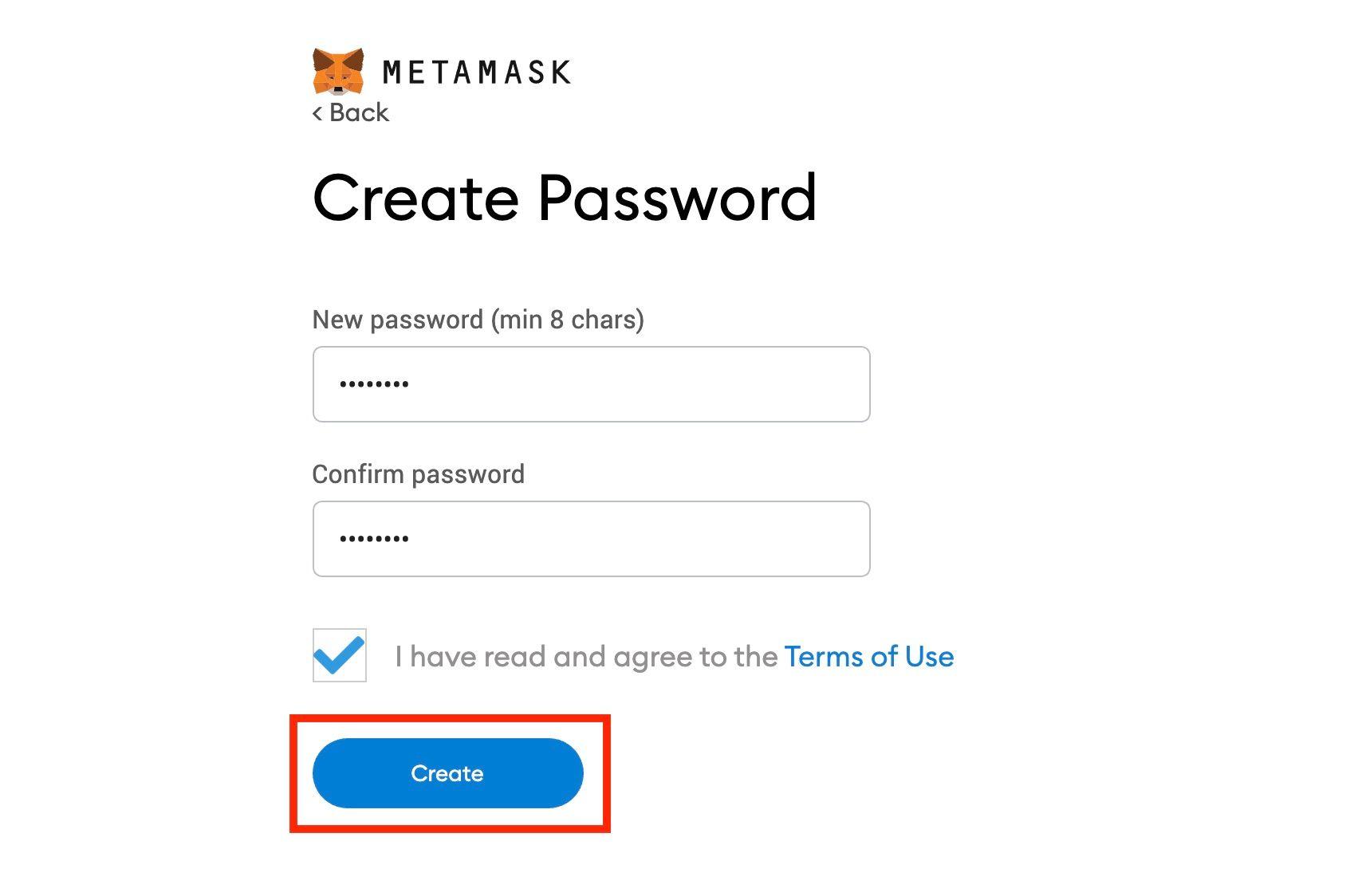Click the word 'Create' on the blue button

pos(447,773)
